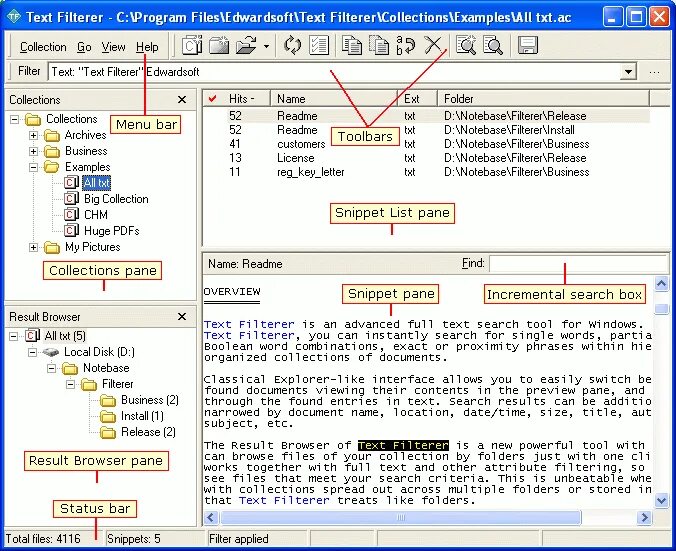The image size is (676, 551).
Task: Sort by the Hits column header
Action: 246,99
